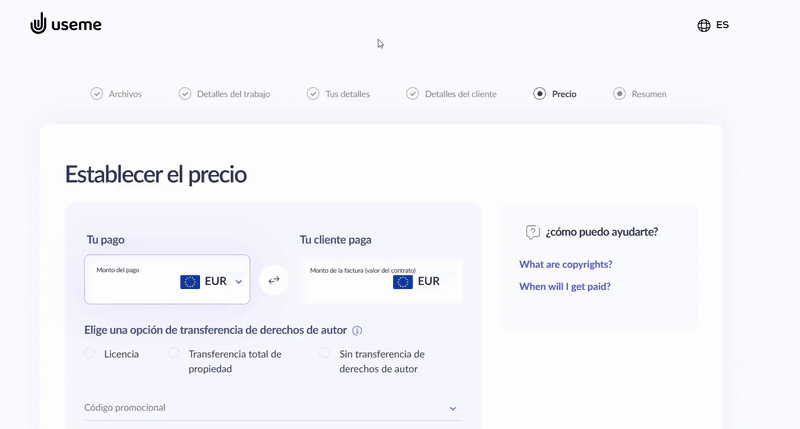Click the EU flag in Tu pago
Viewport: 800px width, 429px height.
pyautogui.click(x=190, y=282)
